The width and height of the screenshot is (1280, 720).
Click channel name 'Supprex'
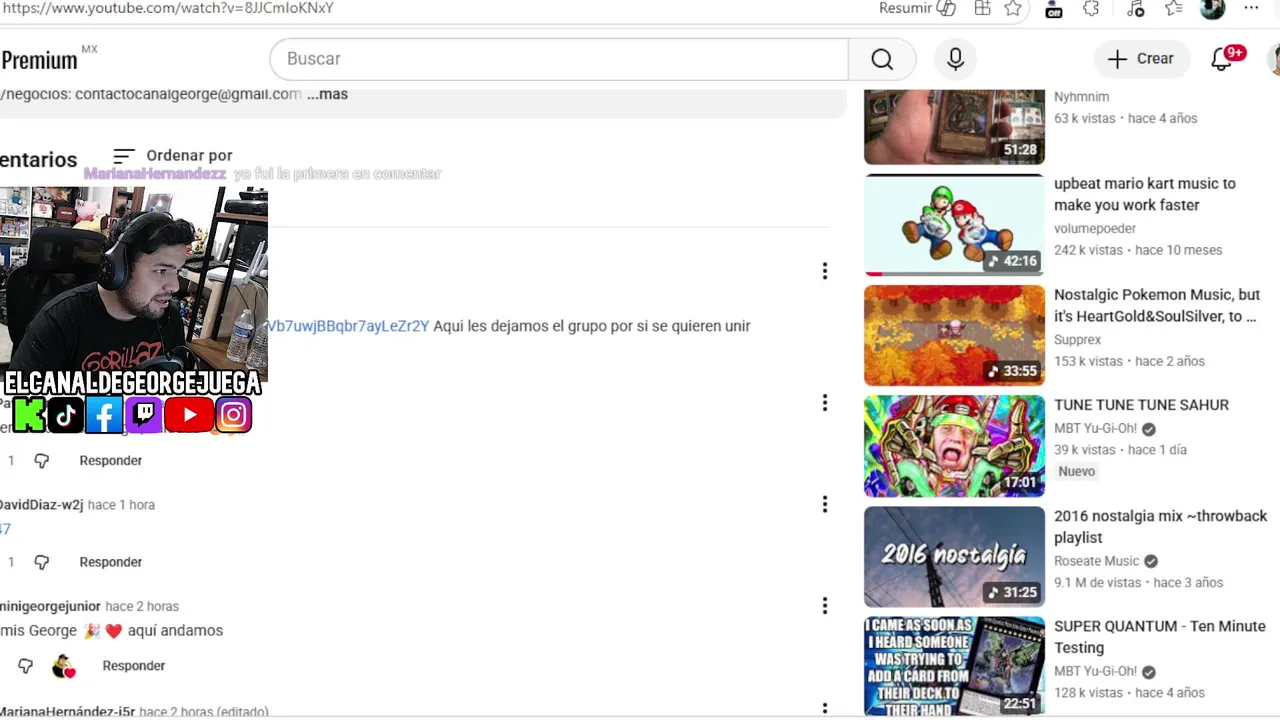click(x=1077, y=340)
